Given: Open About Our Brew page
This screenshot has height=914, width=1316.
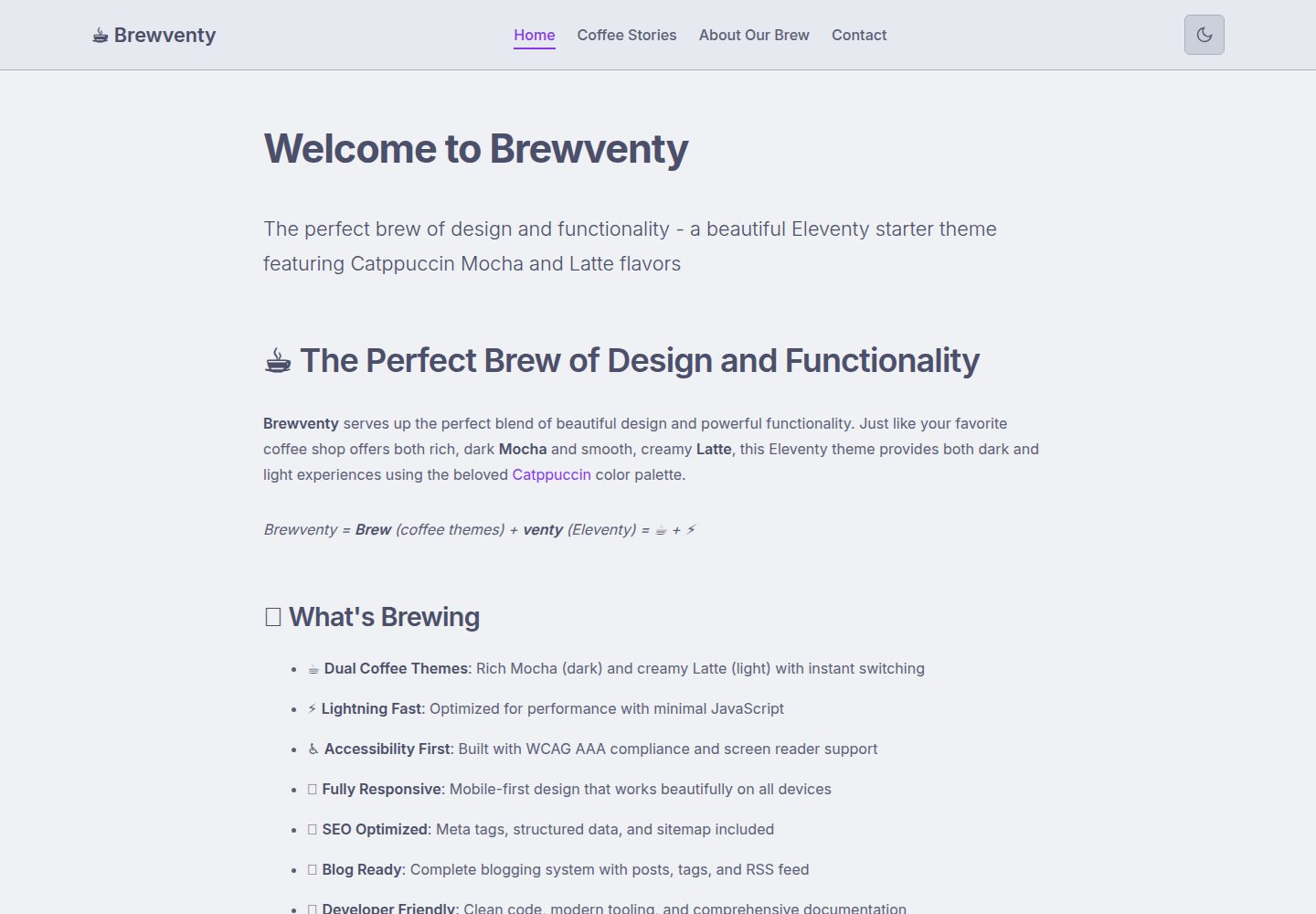Looking at the screenshot, I should (x=754, y=35).
